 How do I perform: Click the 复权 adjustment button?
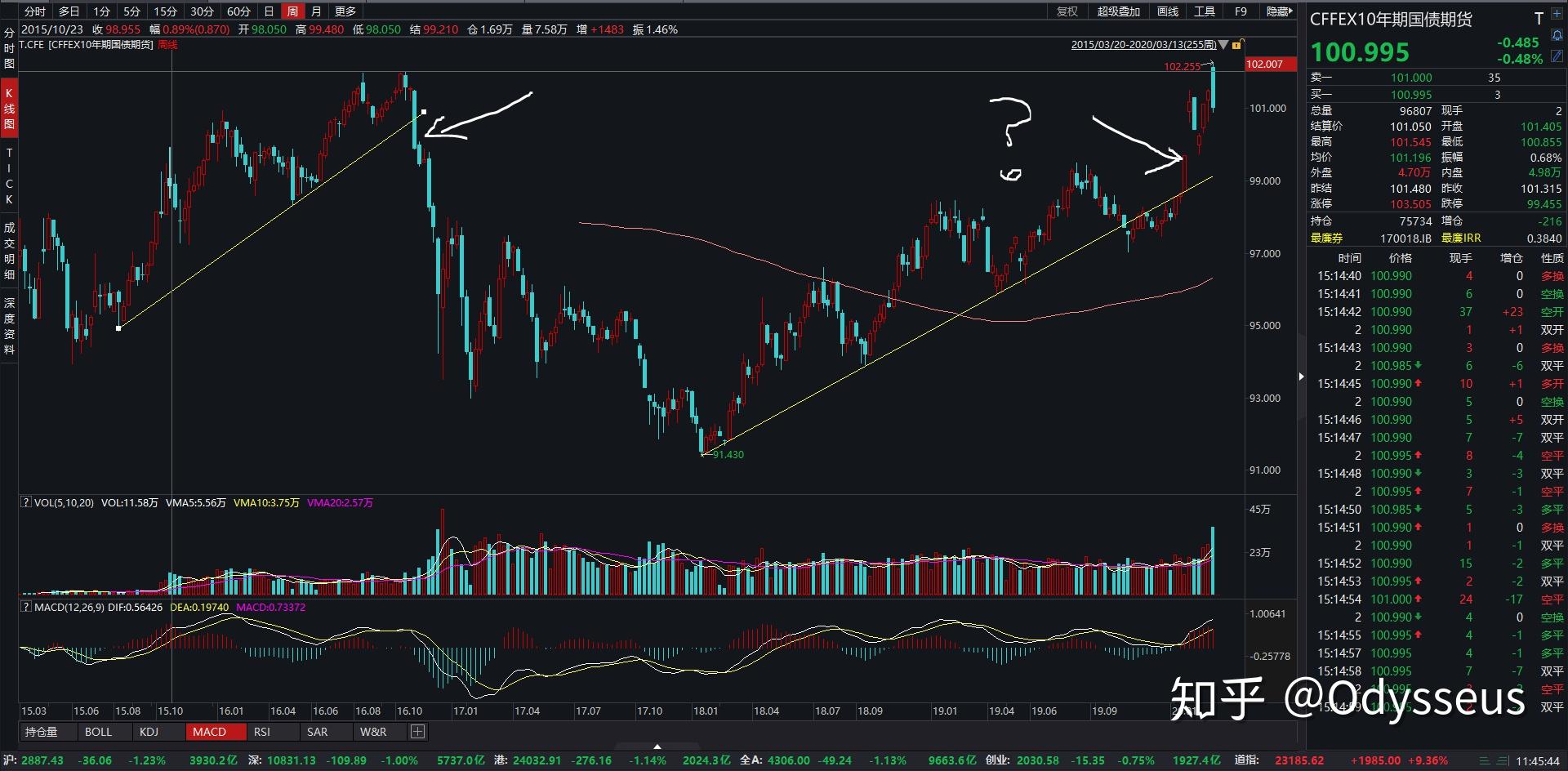click(x=1067, y=11)
